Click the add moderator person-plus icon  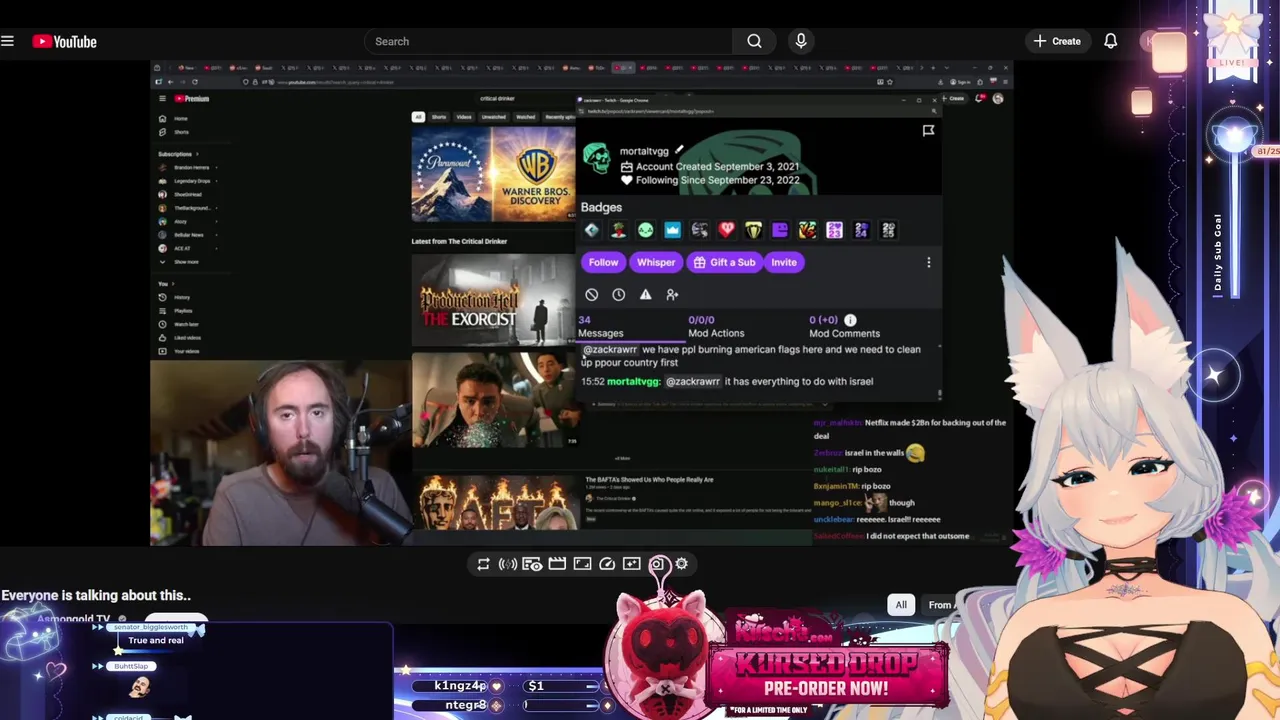(672, 295)
